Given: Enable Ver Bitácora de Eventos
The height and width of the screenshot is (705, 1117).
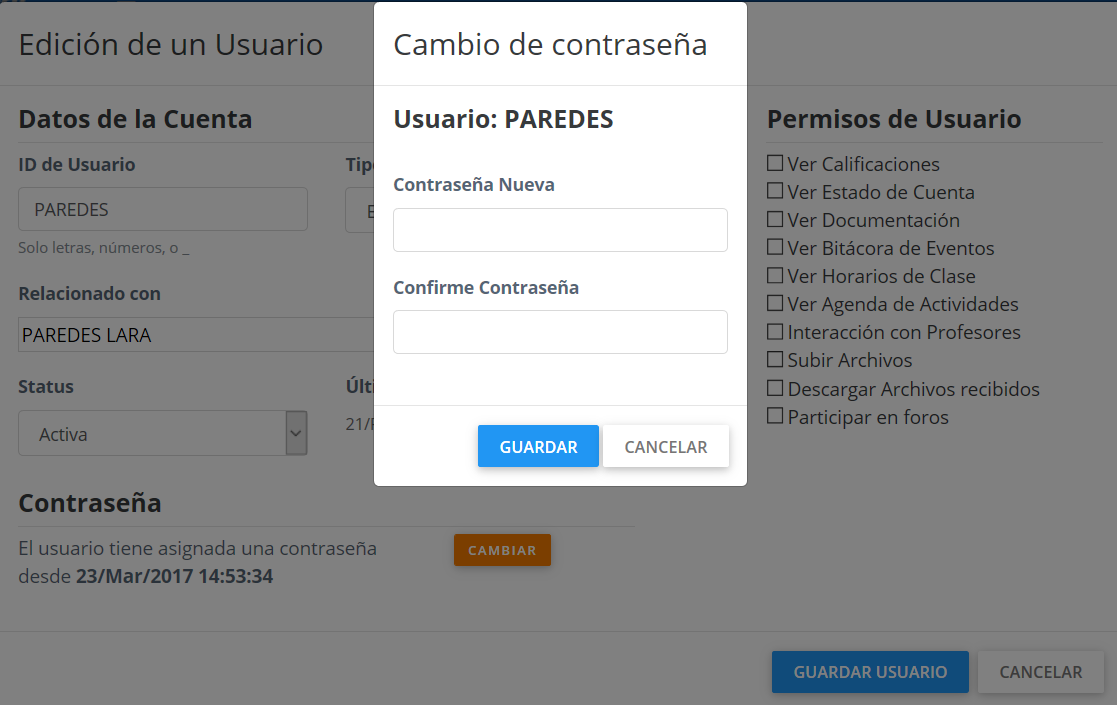Looking at the screenshot, I should coord(775,247).
